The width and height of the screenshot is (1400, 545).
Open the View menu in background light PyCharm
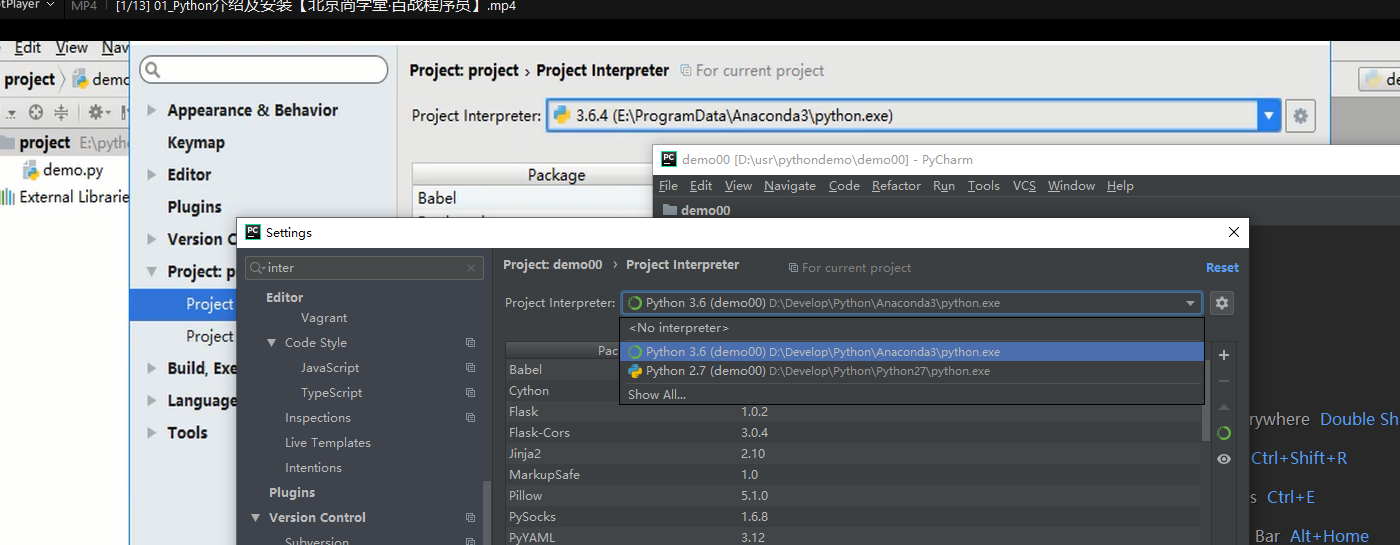(x=72, y=48)
